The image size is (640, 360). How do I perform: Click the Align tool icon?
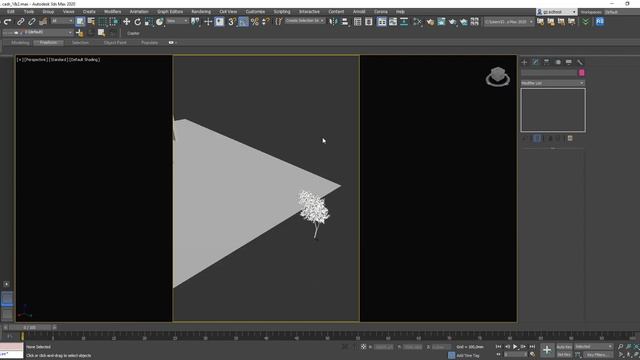click(345, 22)
